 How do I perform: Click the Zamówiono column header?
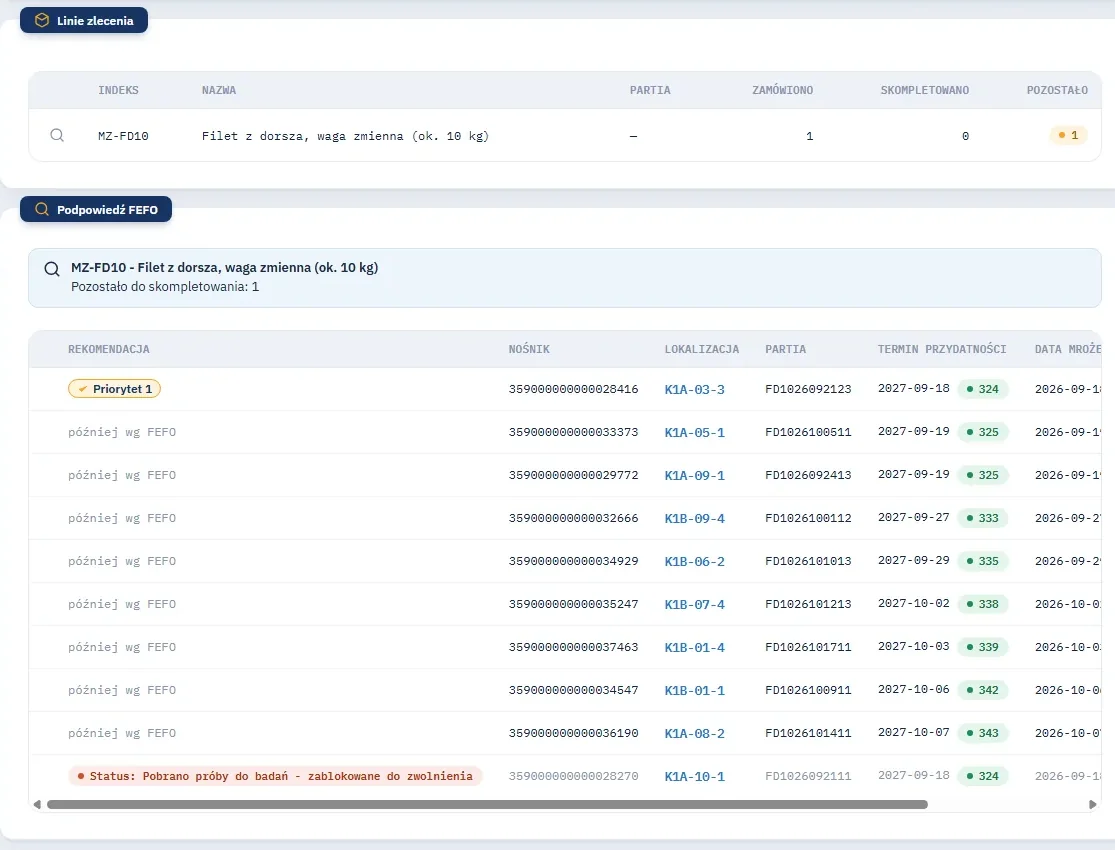click(x=782, y=90)
